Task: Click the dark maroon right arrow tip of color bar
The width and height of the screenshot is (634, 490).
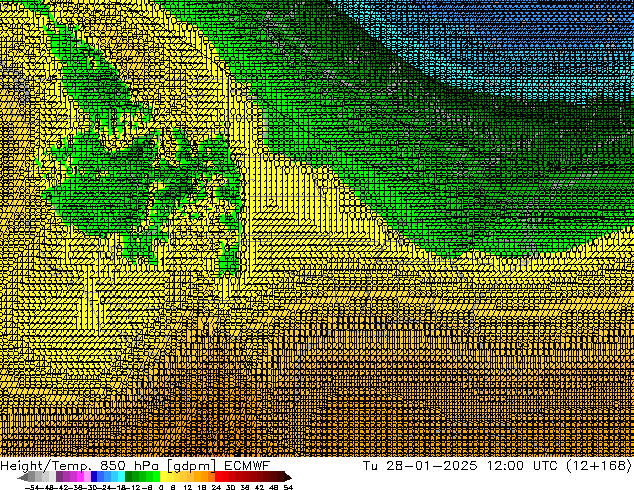Action: pyautogui.click(x=288, y=477)
